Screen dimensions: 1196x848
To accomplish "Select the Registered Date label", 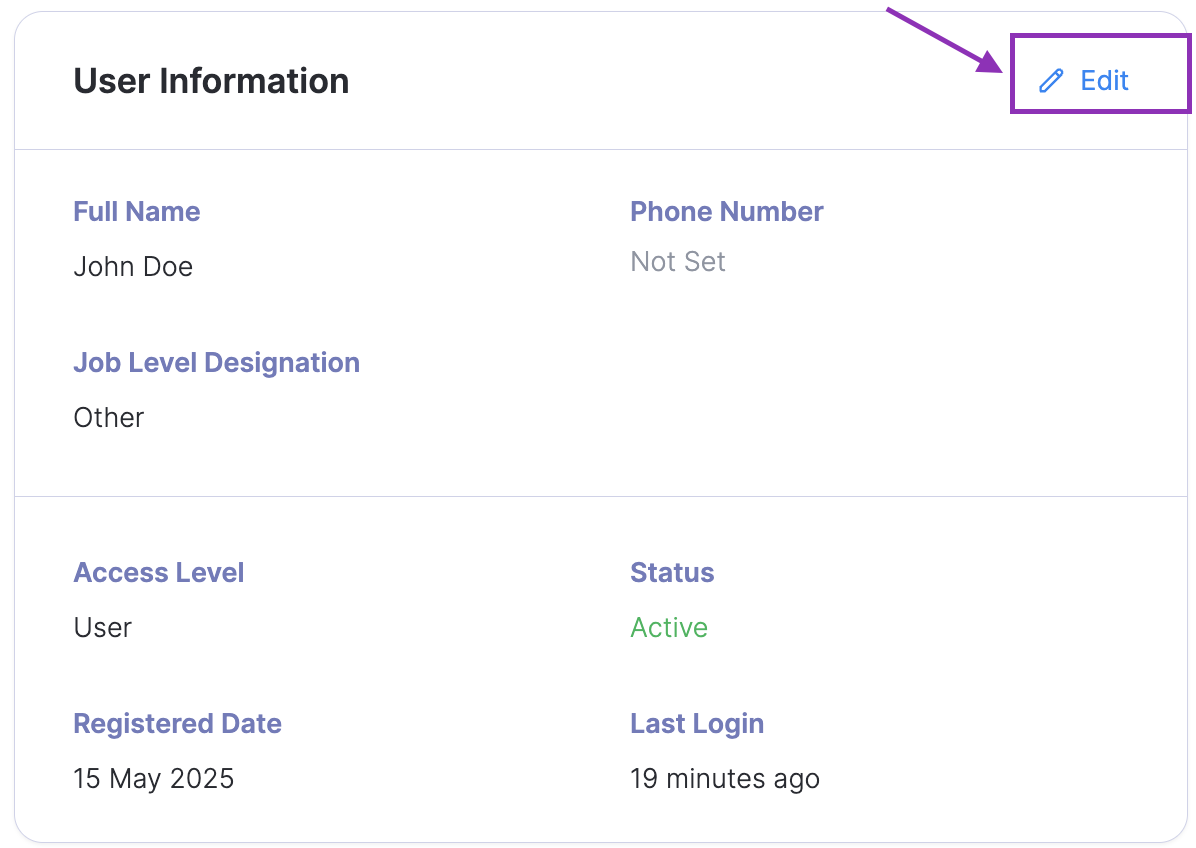I will 177,724.
